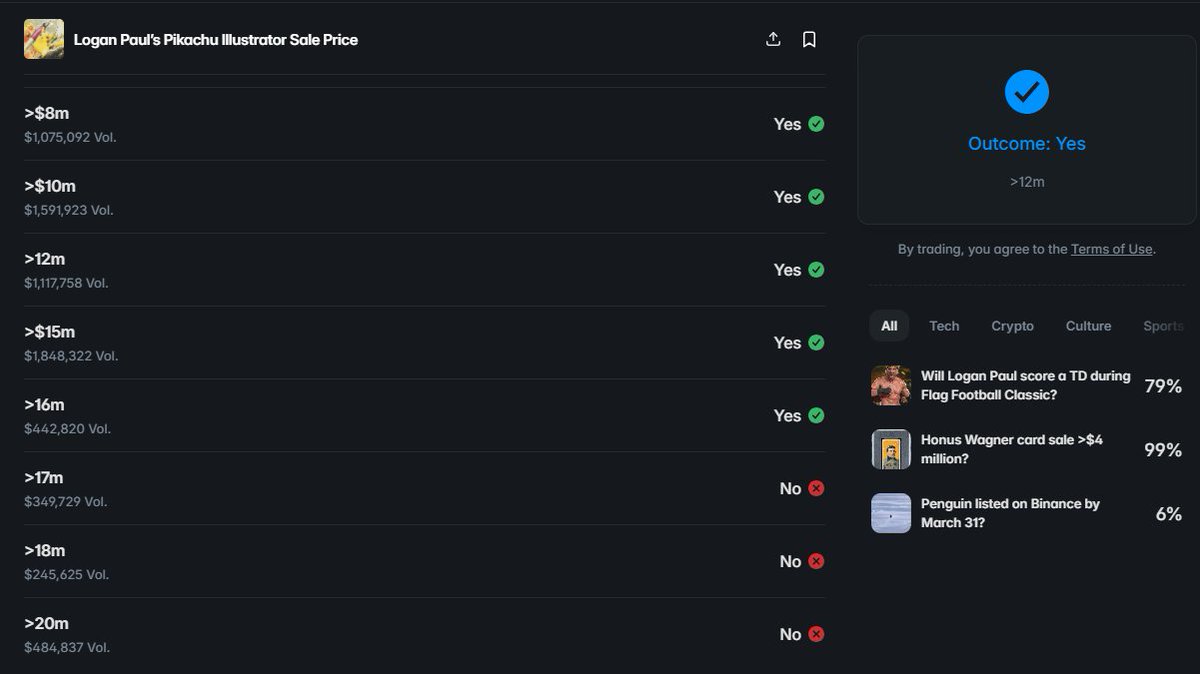Switch to the Culture category tab
This screenshot has height=674, width=1200.
tap(1088, 326)
